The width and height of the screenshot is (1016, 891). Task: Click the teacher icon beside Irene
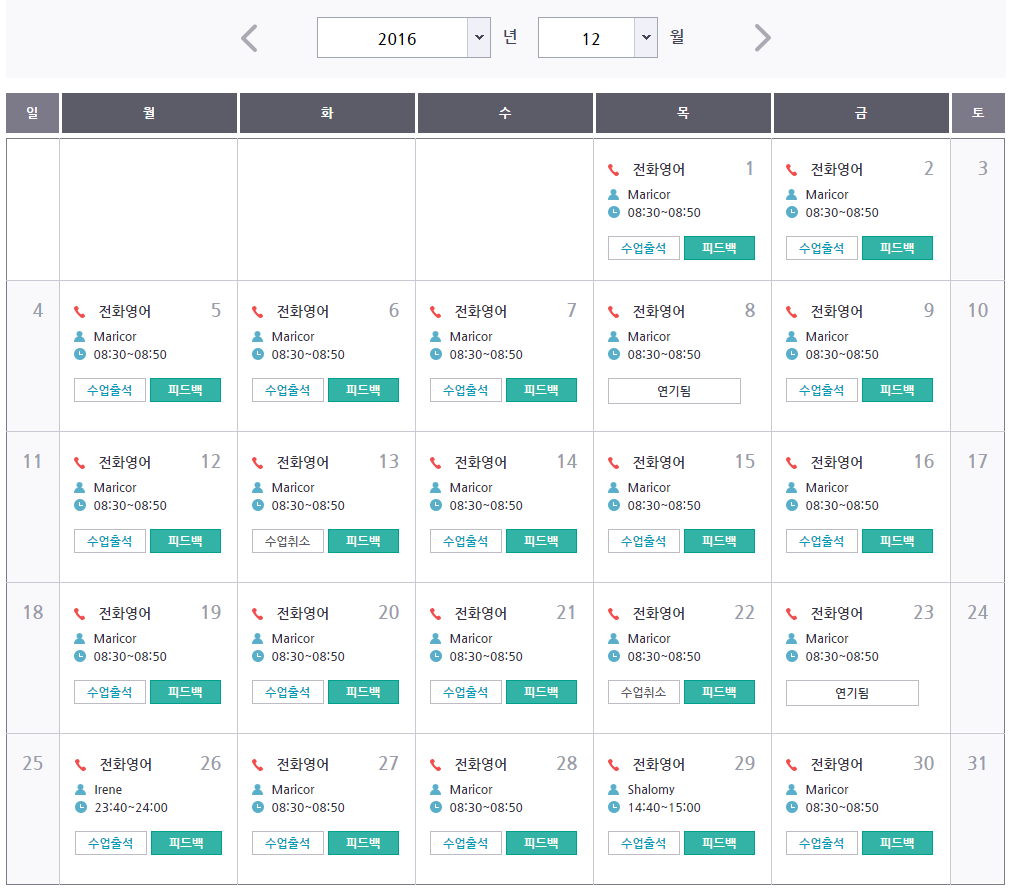click(x=80, y=790)
